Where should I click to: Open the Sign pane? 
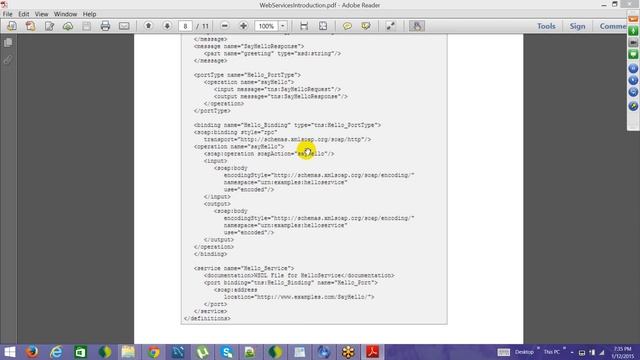[x=578, y=26]
